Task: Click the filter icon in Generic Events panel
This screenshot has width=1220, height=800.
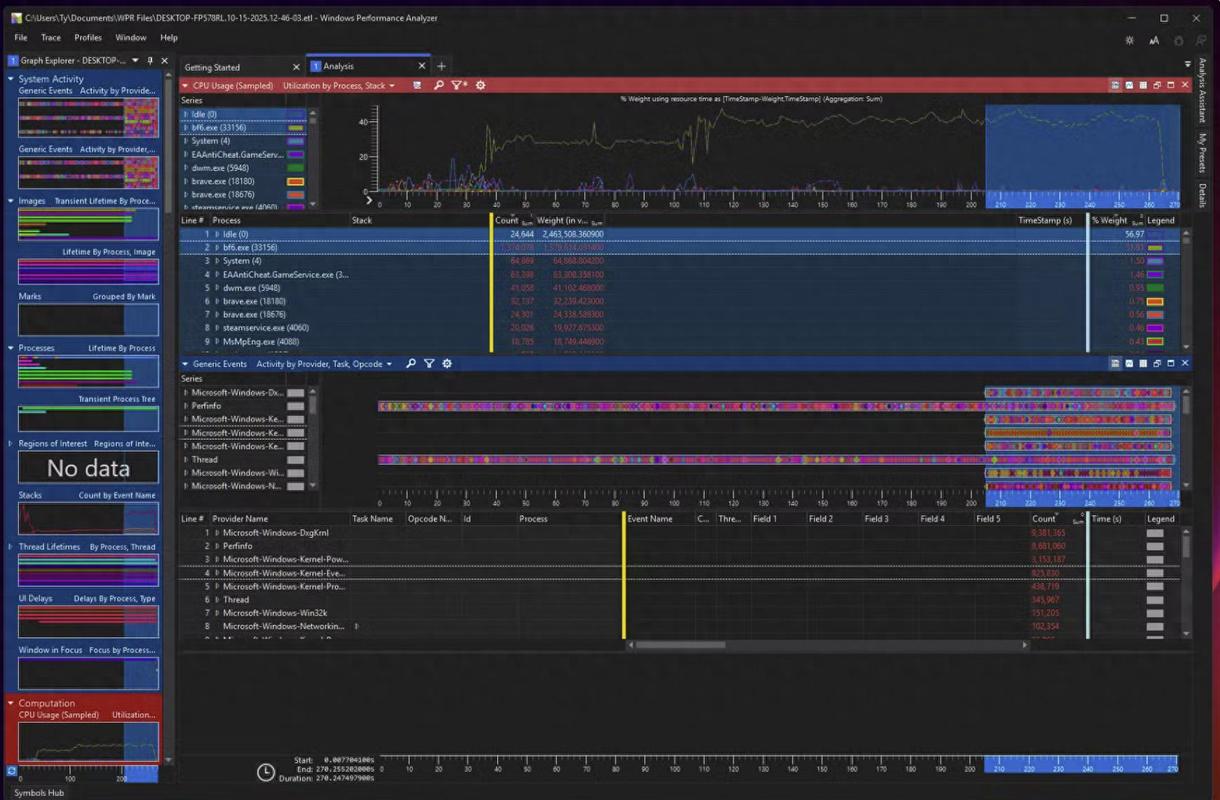Action: click(x=429, y=364)
